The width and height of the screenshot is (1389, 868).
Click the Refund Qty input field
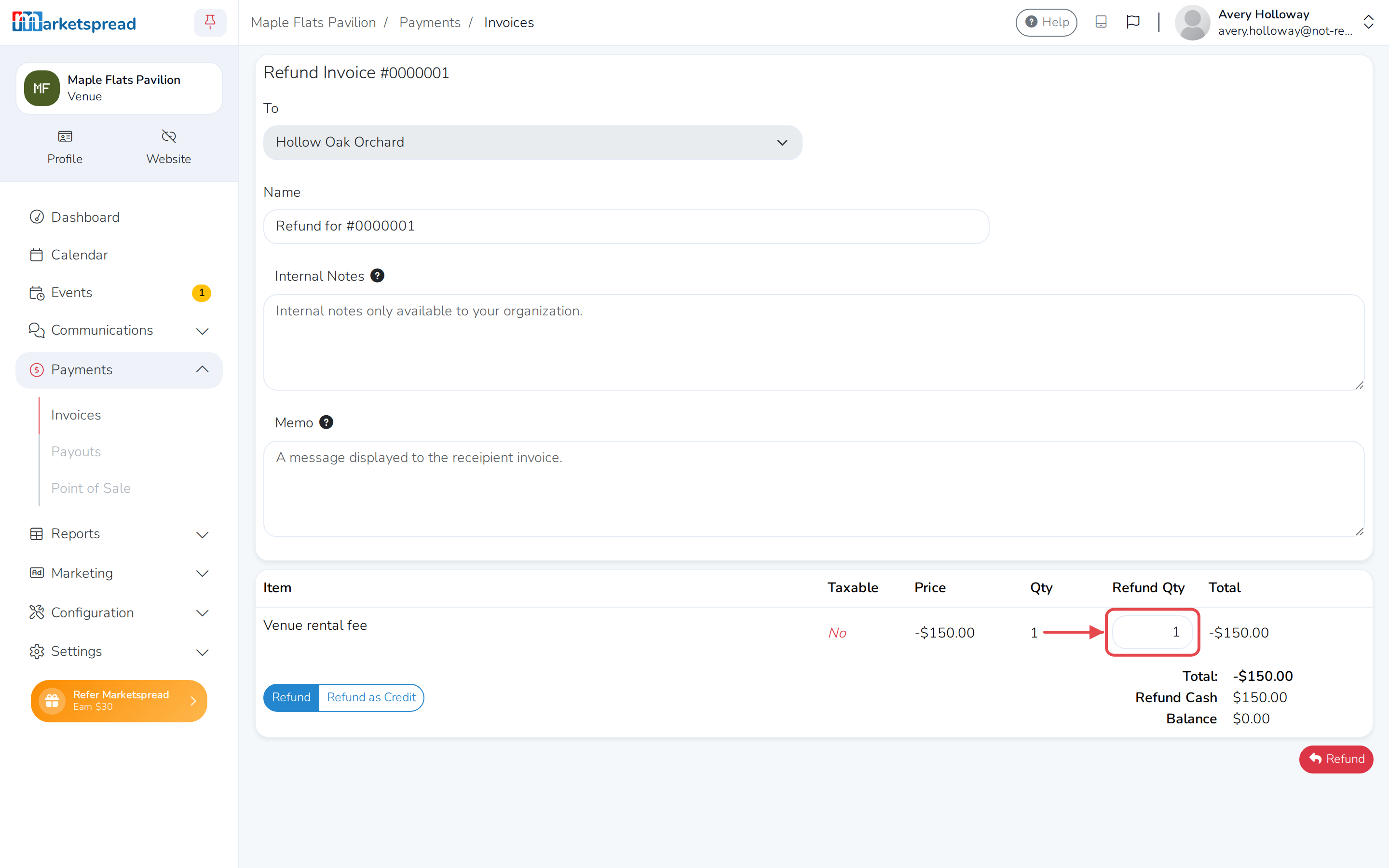[1152, 632]
